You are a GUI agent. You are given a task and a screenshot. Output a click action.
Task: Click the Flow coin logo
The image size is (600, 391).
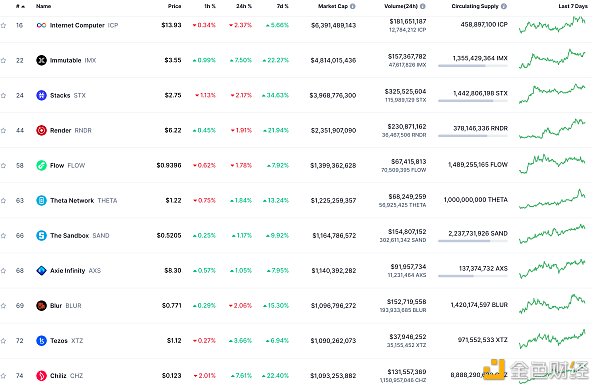[41, 165]
